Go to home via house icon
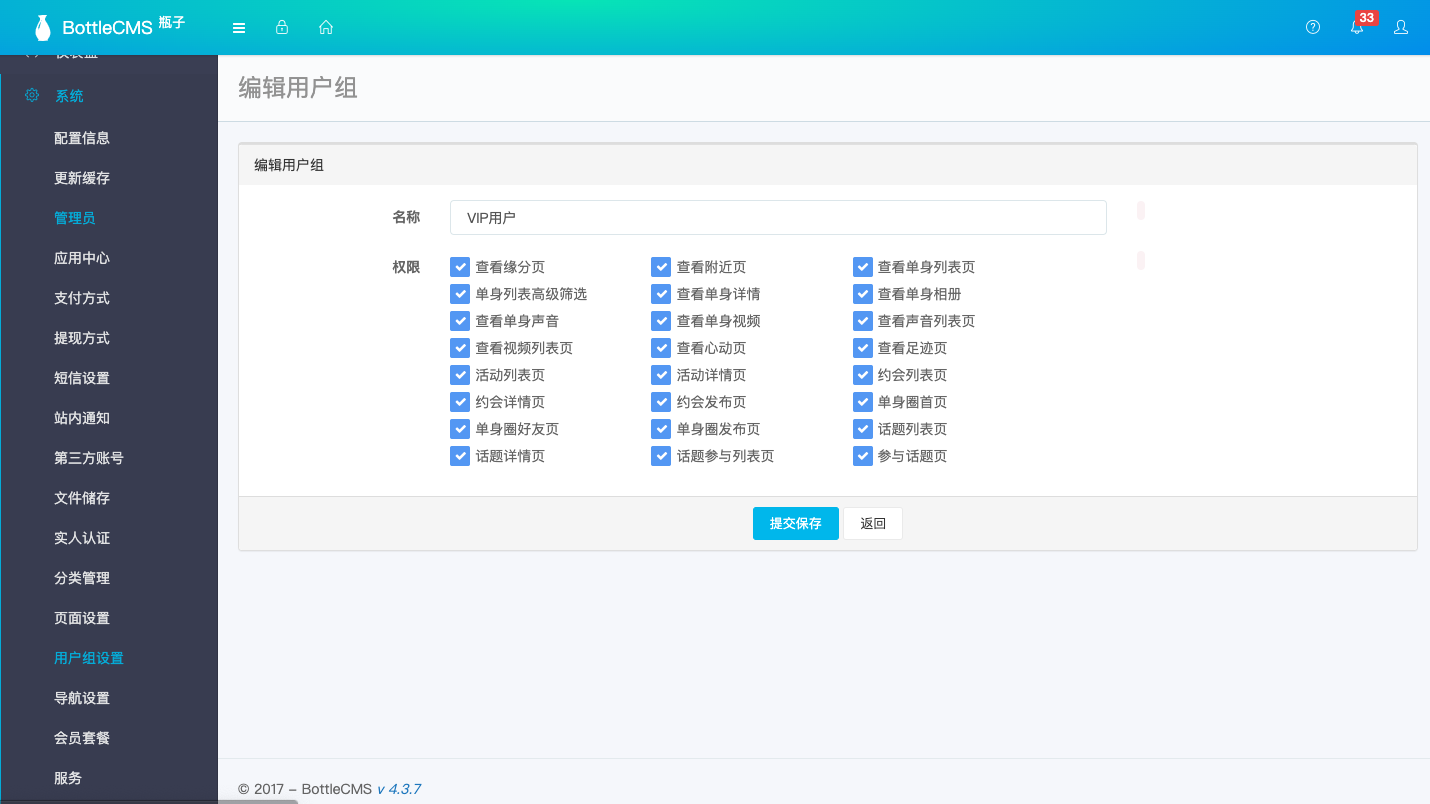 [x=326, y=27]
